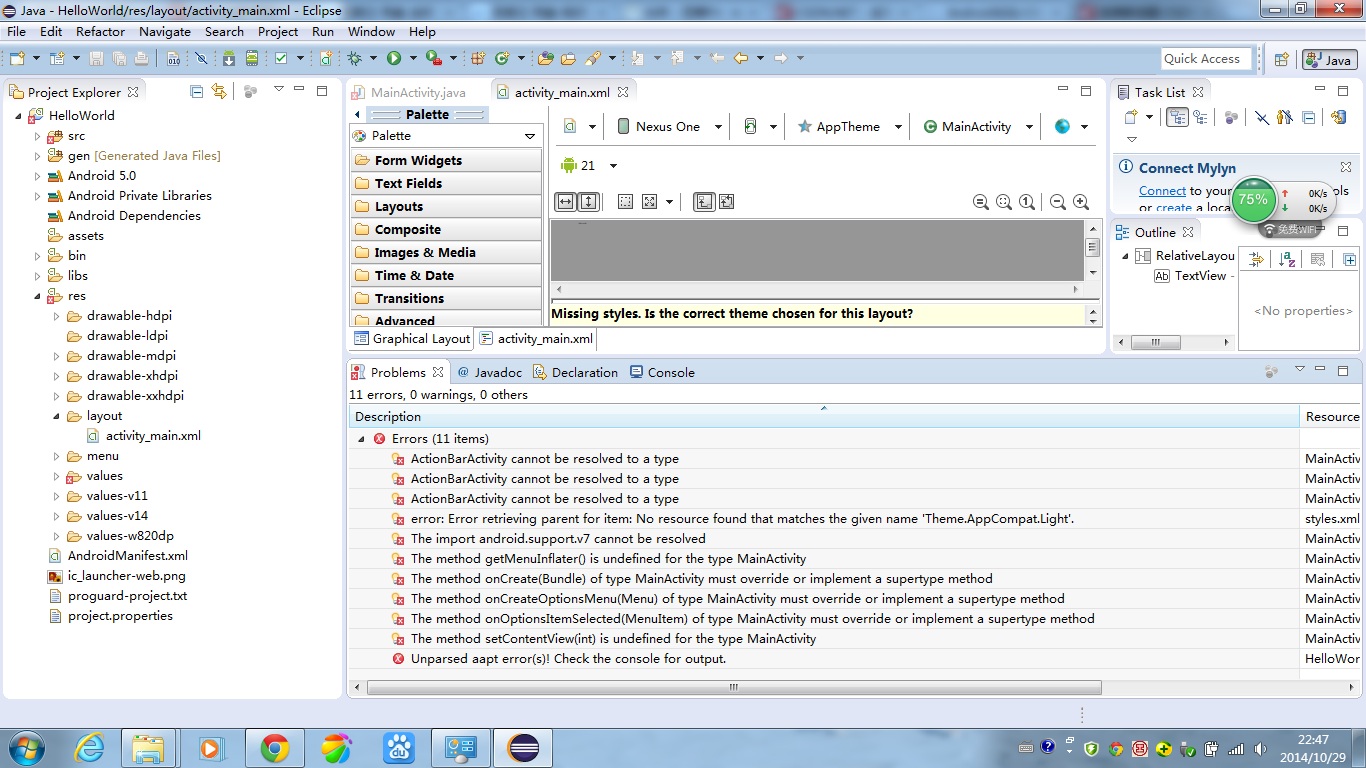Click the Link with Editor icon

[x=219, y=91]
